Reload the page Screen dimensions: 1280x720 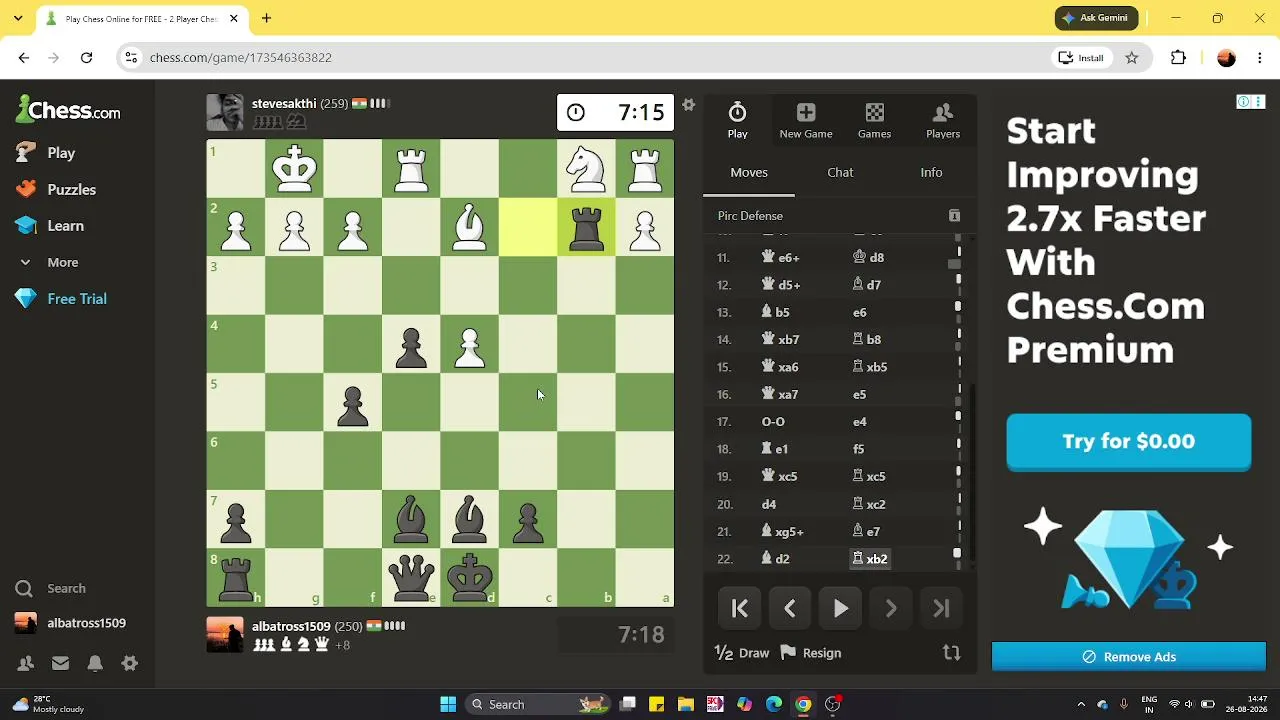(x=86, y=58)
